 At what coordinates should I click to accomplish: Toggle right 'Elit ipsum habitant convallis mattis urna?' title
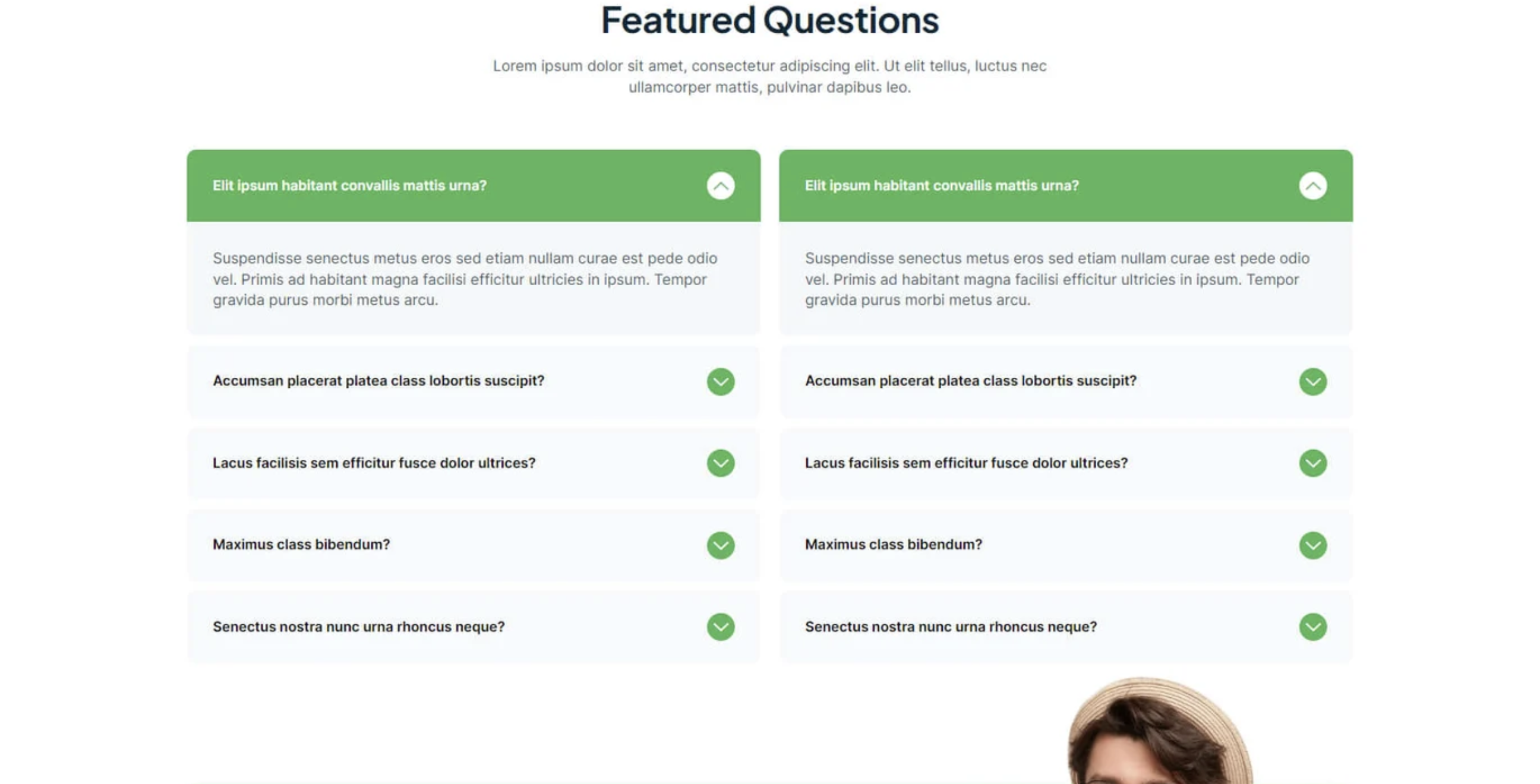(x=942, y=186)
